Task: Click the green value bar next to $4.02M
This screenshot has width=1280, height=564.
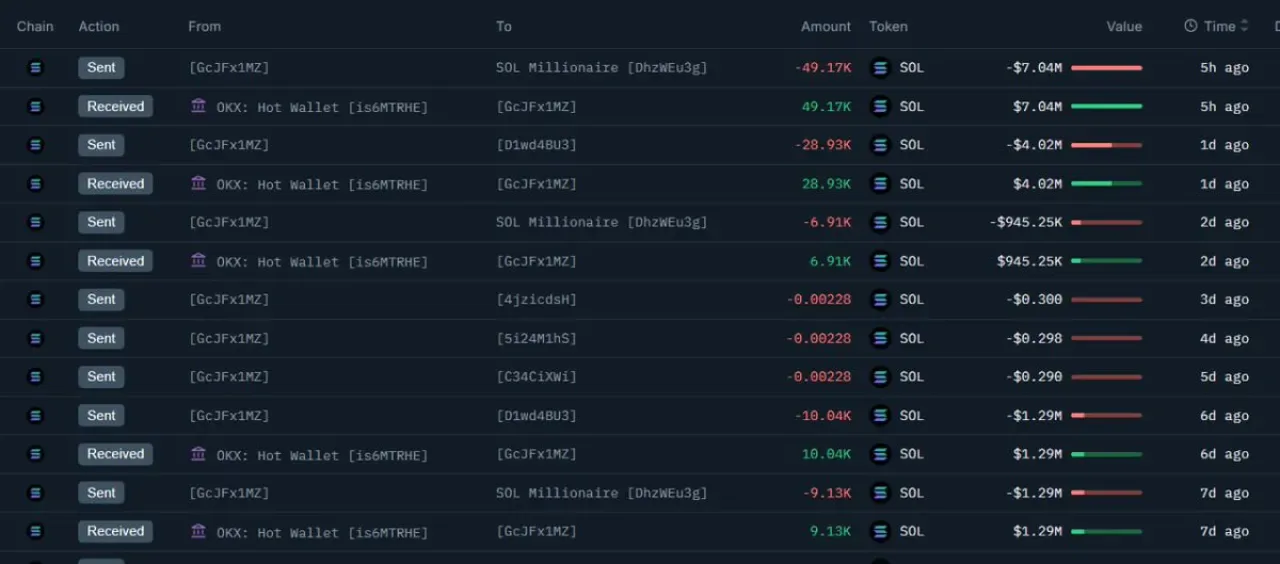Action: [x=1106, y=184]
